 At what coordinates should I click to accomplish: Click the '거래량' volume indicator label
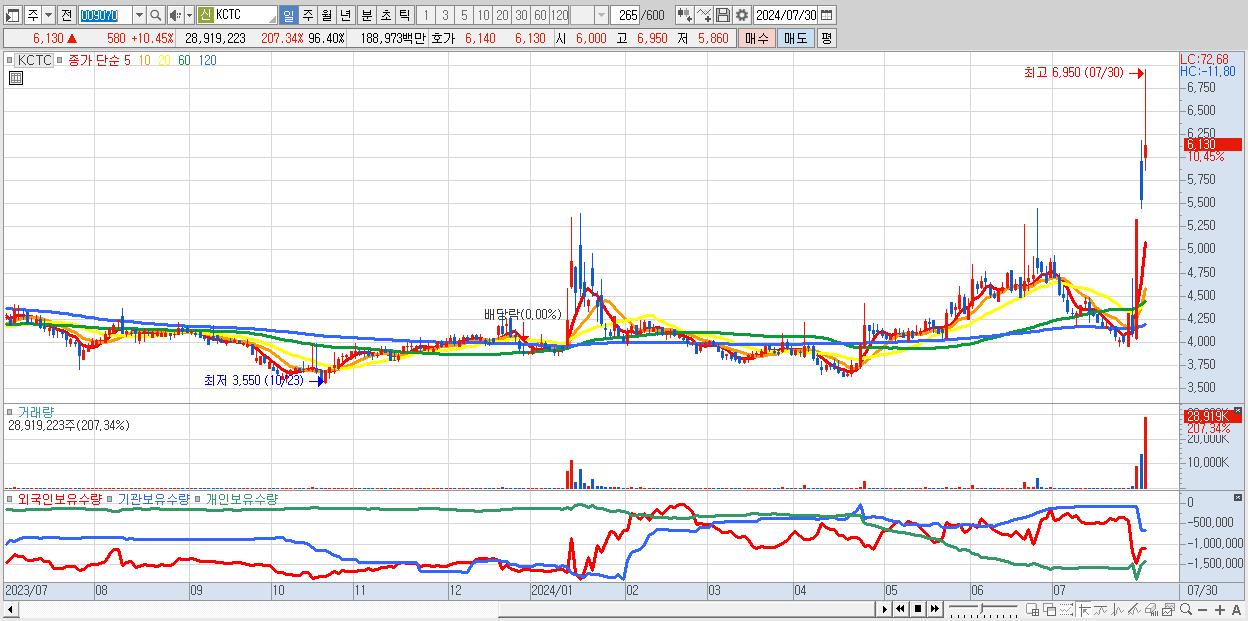click(36, 411)
